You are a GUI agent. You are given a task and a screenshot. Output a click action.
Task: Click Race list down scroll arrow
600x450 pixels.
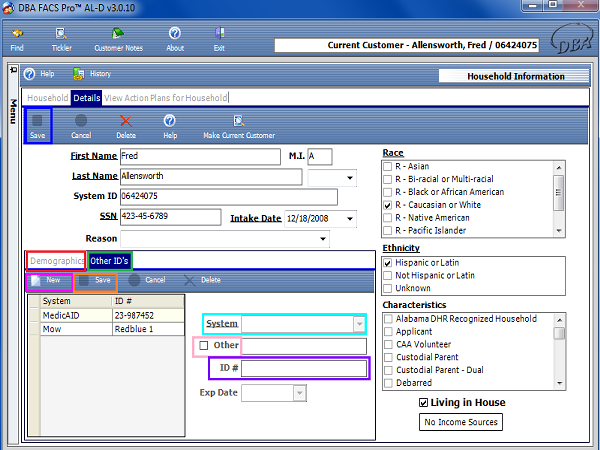[559, 231]
